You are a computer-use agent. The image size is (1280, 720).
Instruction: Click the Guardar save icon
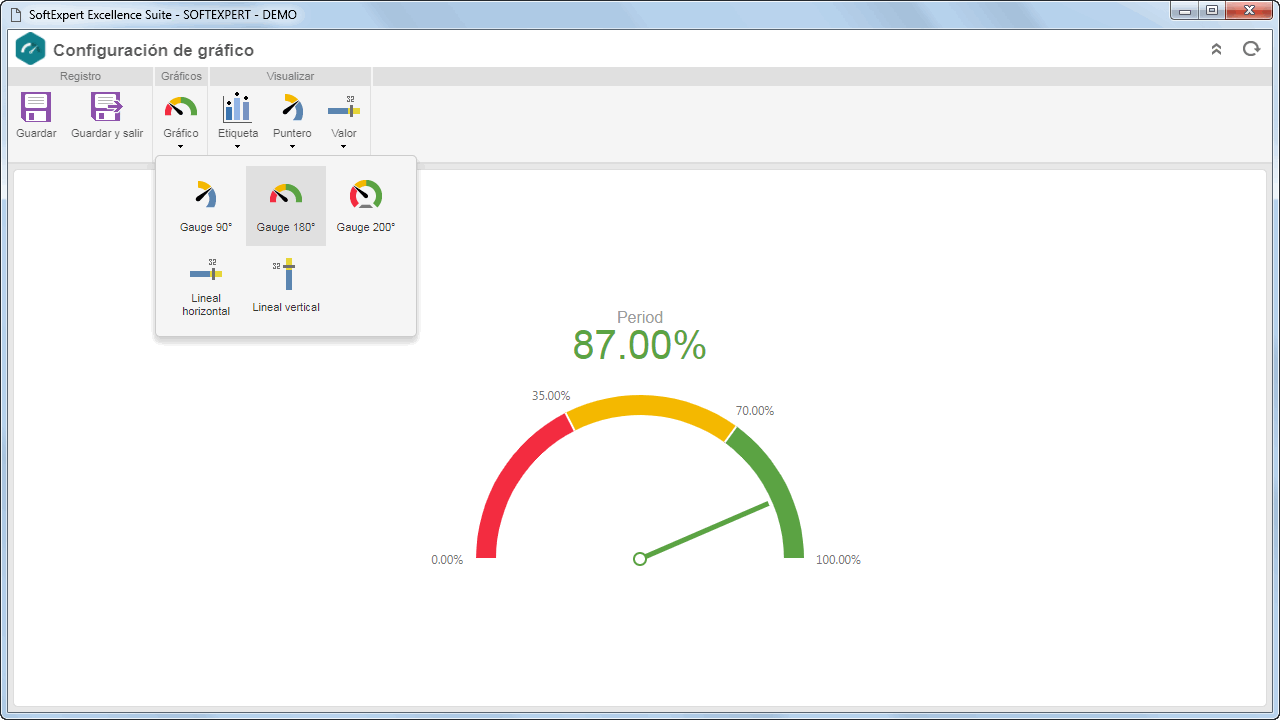point(36,107)
